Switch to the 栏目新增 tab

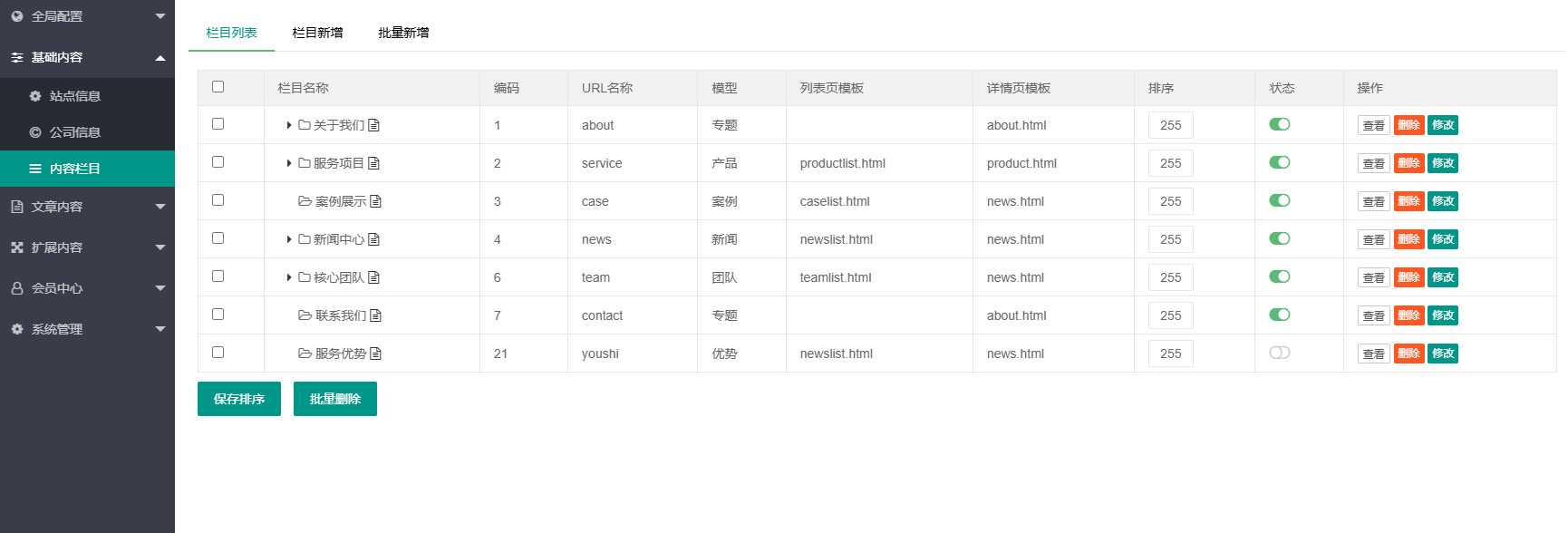[317, 33]
